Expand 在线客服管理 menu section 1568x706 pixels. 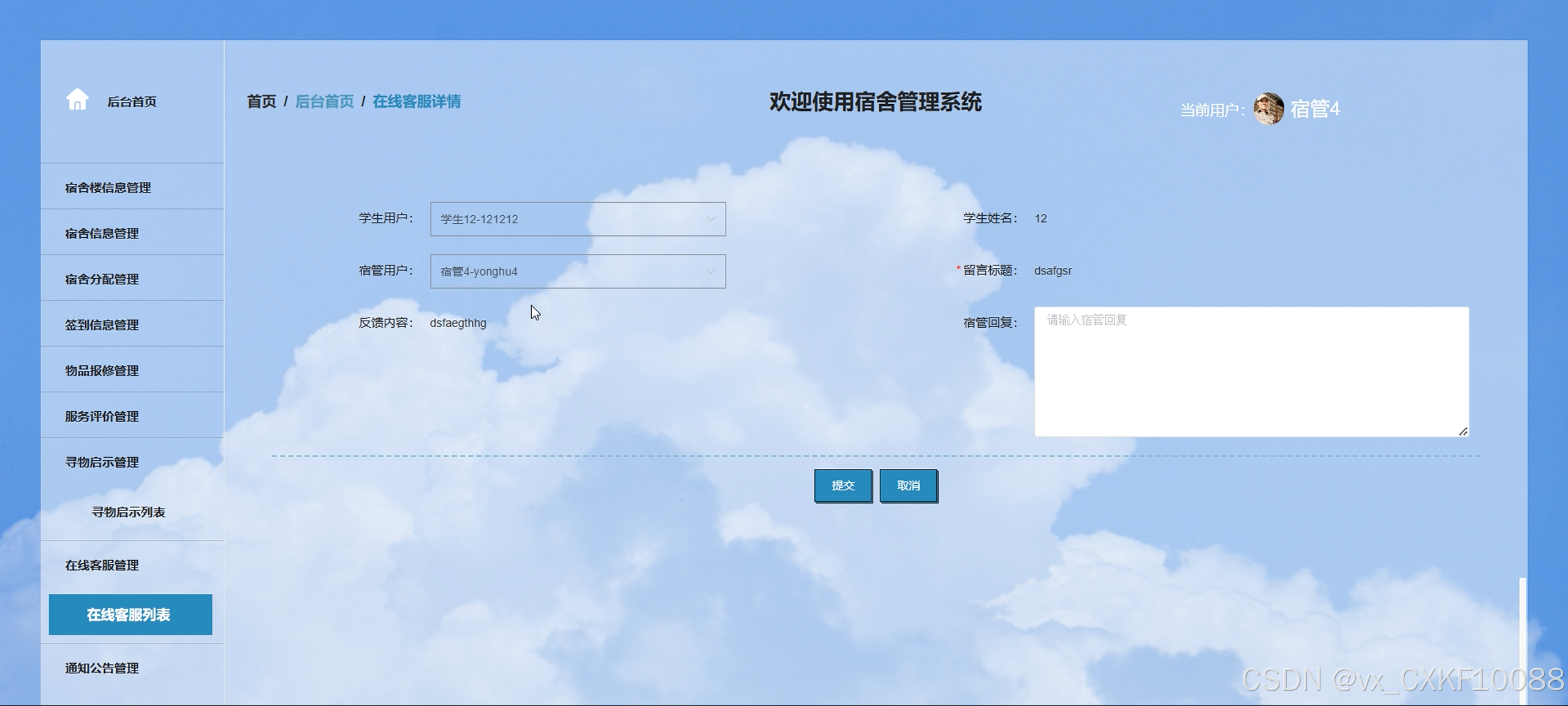coord(102,565)
